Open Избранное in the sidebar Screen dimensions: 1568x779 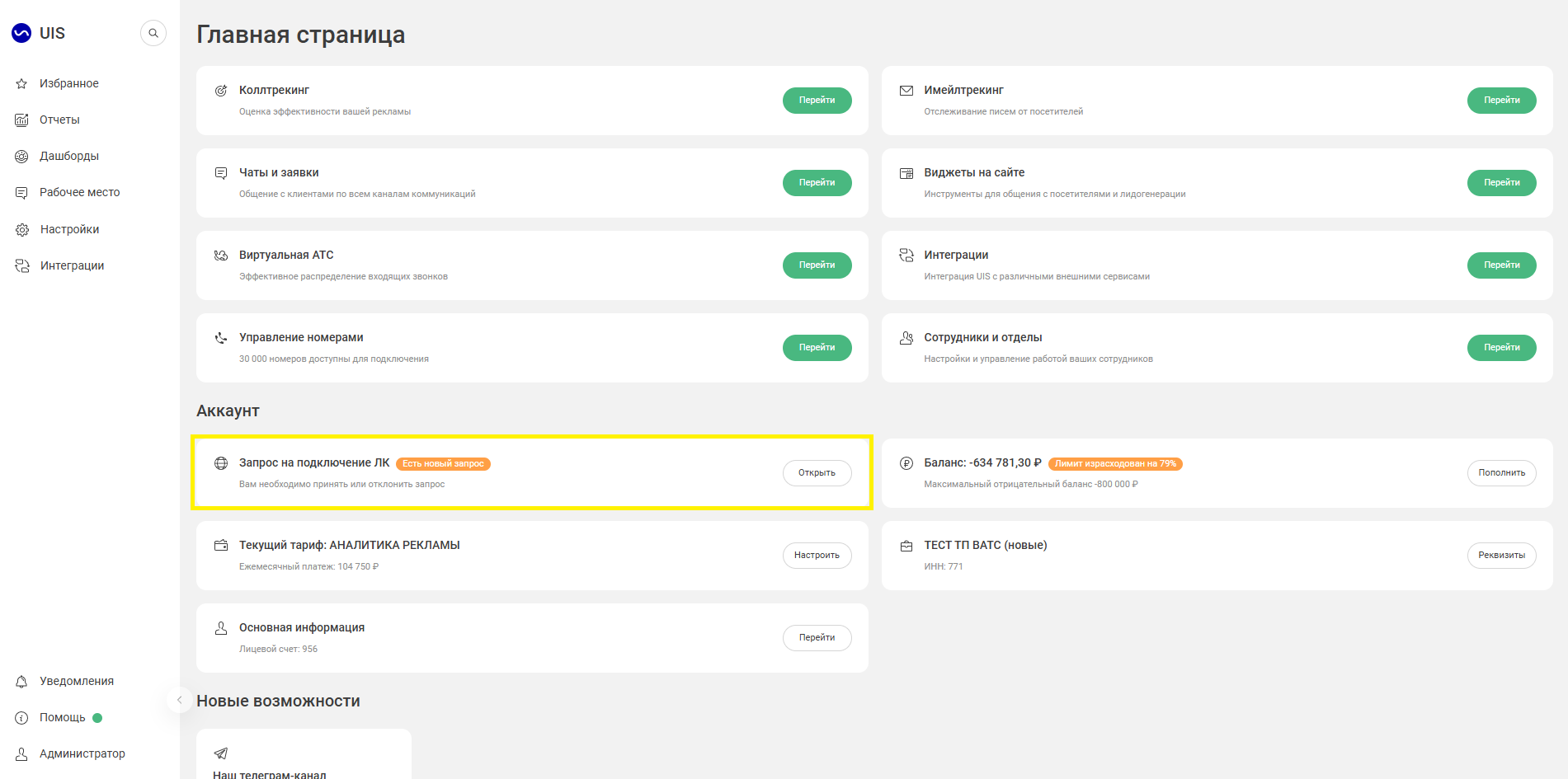[69, 83]
